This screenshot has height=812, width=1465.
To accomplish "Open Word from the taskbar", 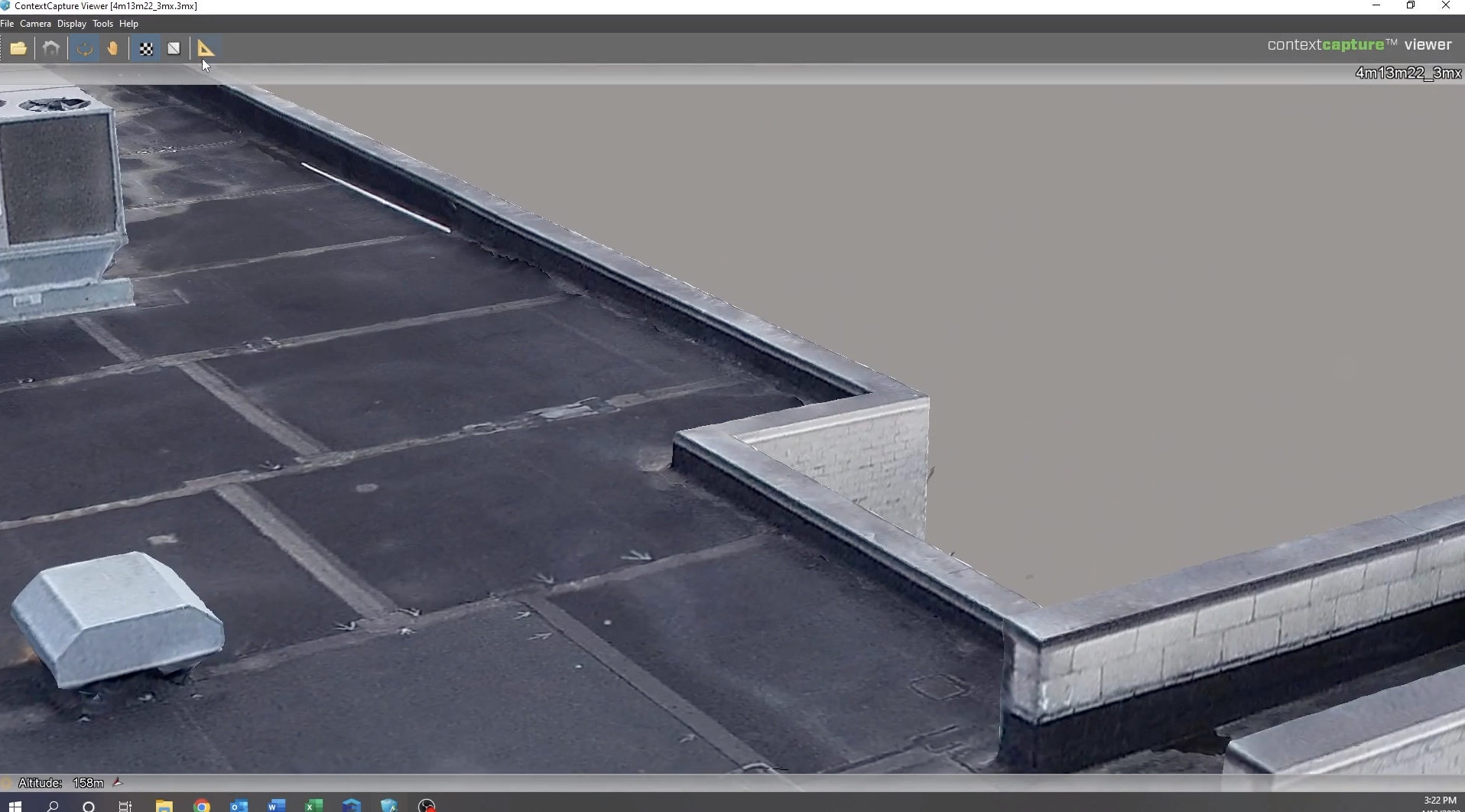I will pos(277,806).
